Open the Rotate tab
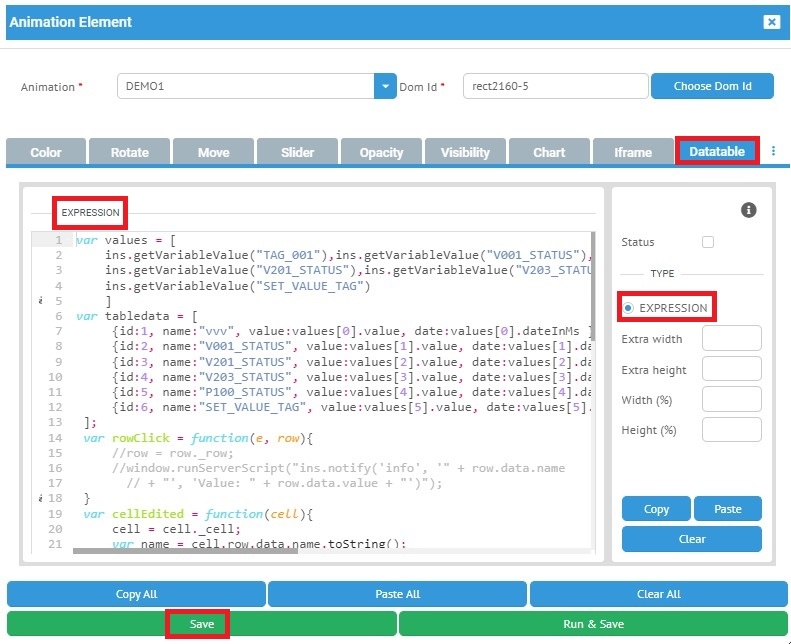791x644 pixels. [x=129, y=152]
